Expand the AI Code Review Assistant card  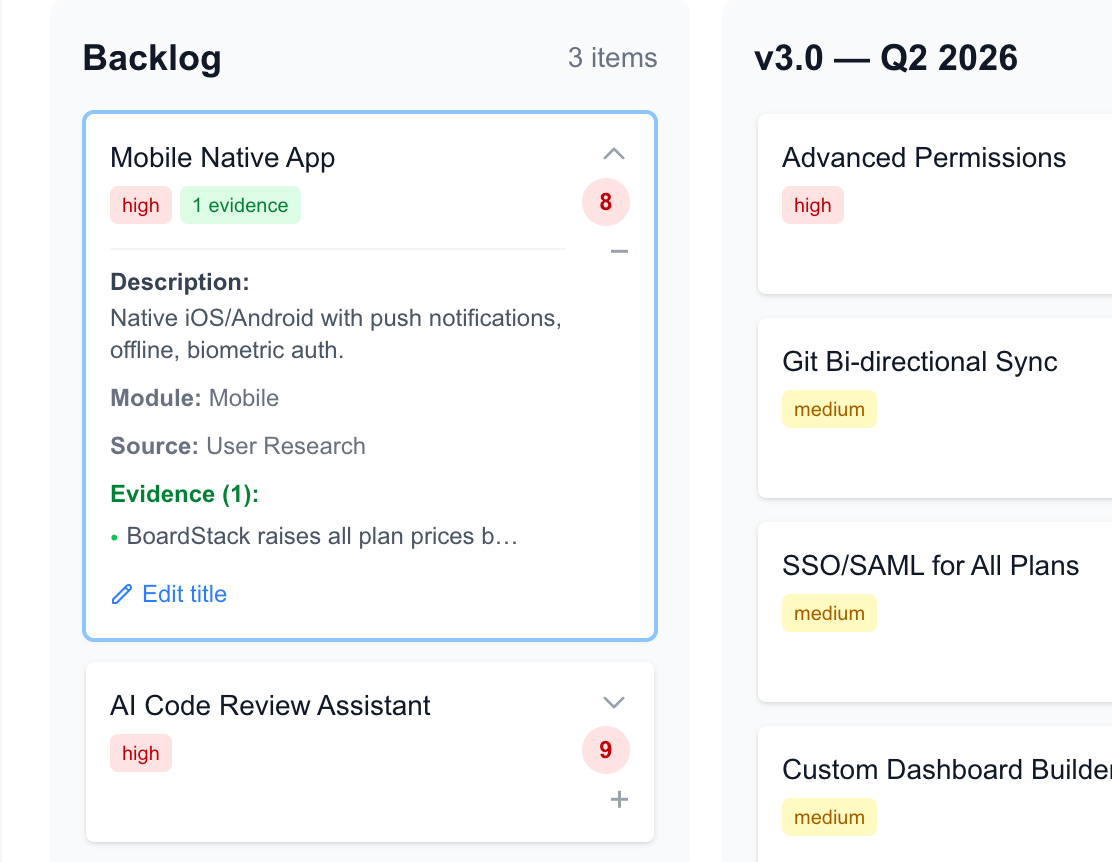coord(613,702)
